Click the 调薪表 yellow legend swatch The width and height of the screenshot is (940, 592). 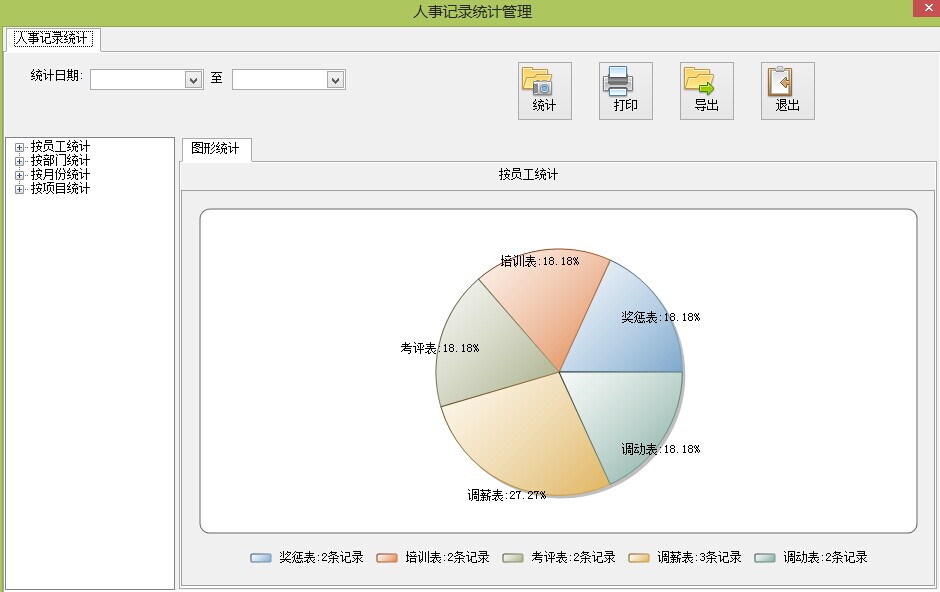pos(638,558)
